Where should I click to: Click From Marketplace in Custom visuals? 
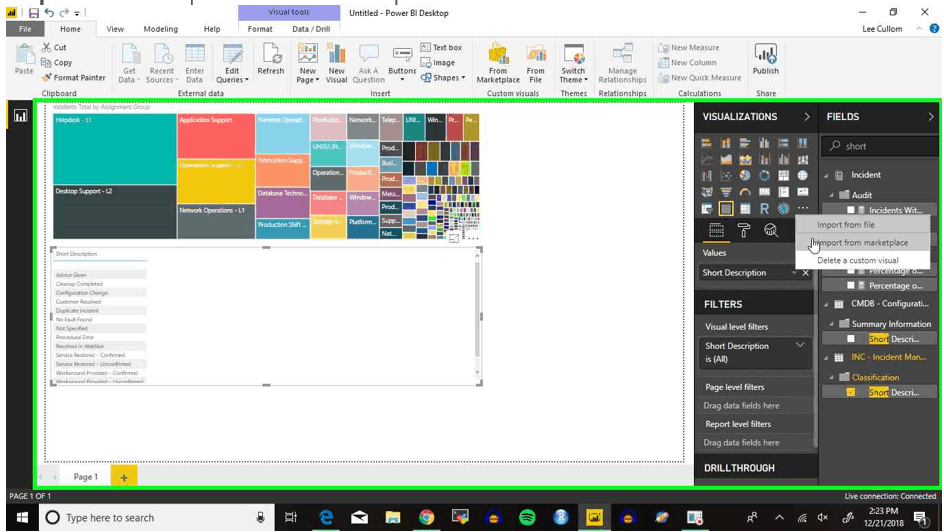pyautogui.click(x=498, y=63)
